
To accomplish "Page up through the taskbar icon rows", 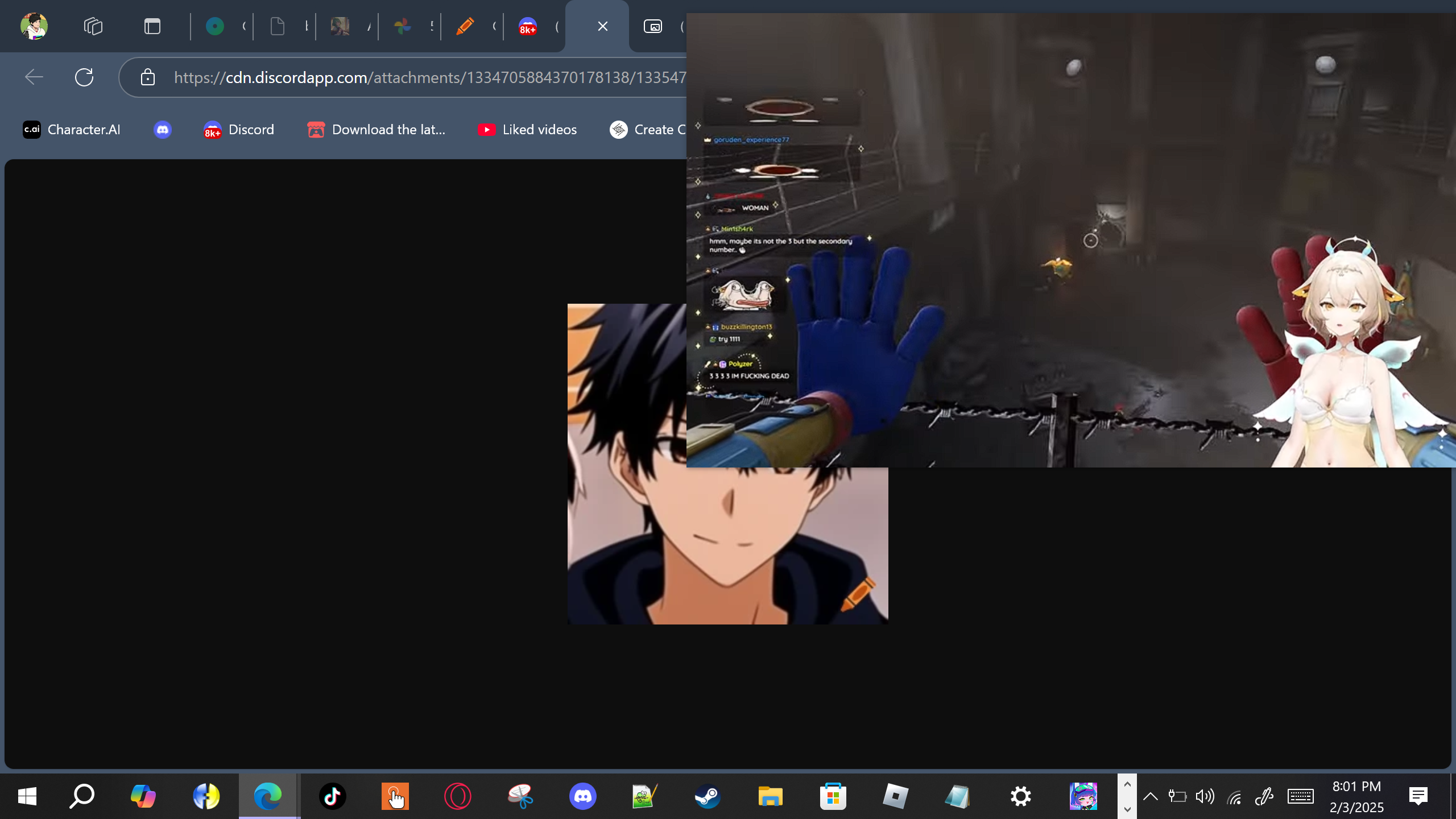I will click(x=1127, y=784).
